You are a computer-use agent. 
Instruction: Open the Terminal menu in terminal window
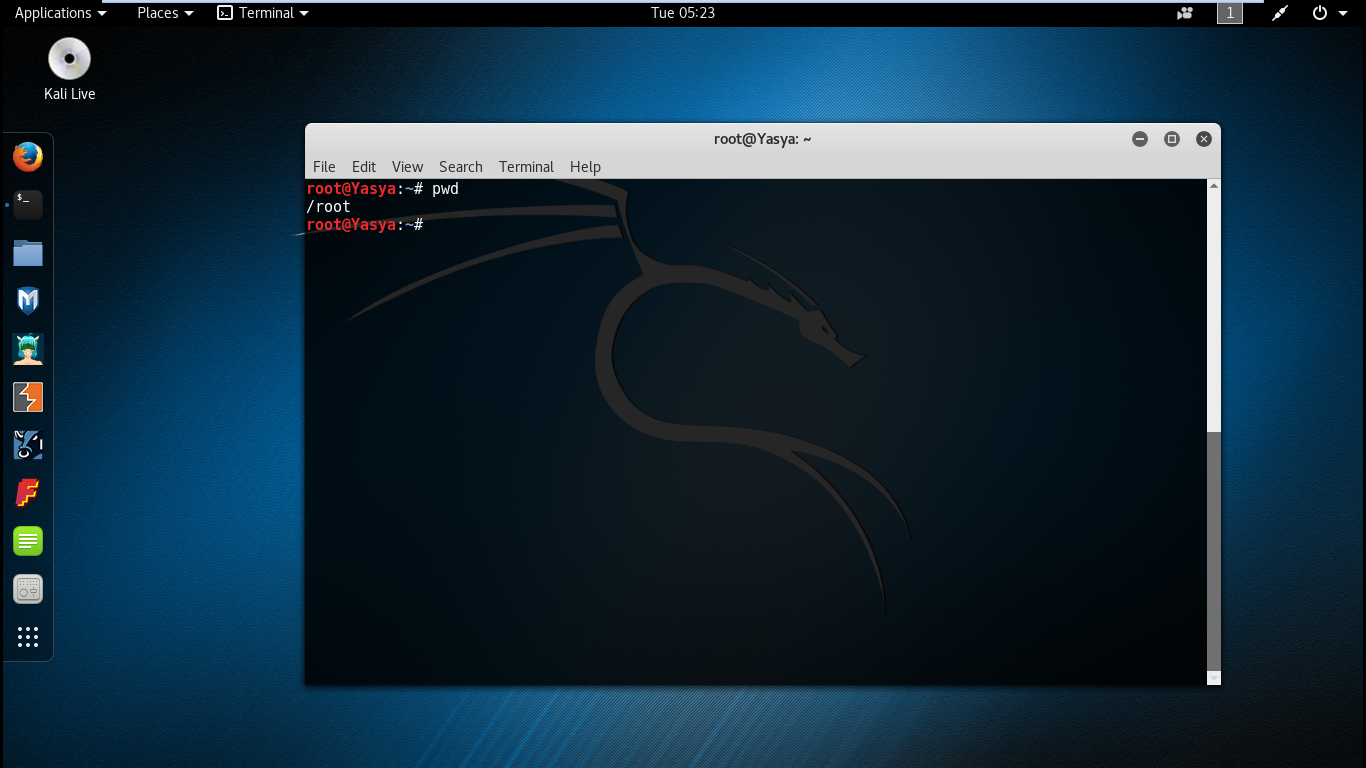point(526,167)
